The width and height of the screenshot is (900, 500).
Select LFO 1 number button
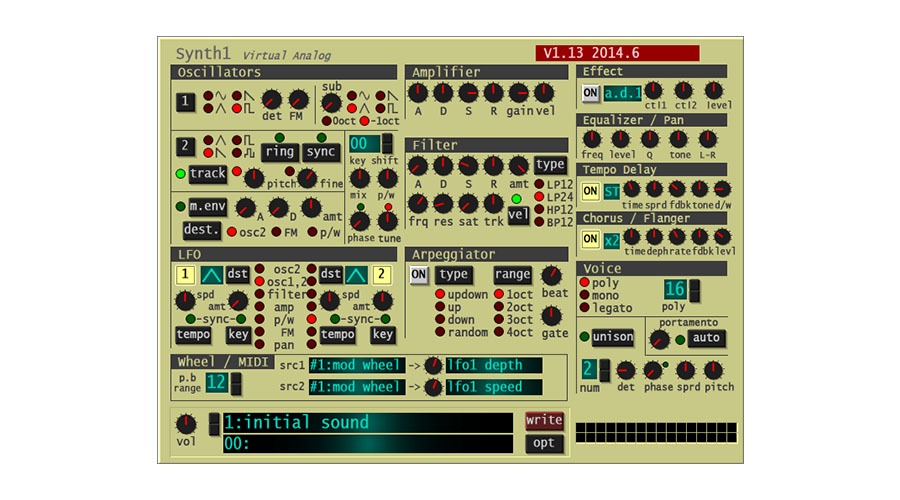185,275
